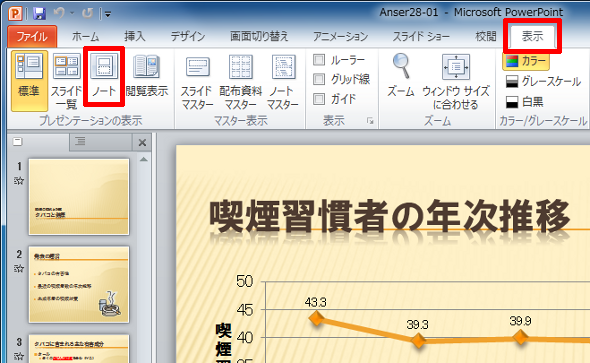
Task: Select slide 3 thumbnail
Action: (79, 349)
